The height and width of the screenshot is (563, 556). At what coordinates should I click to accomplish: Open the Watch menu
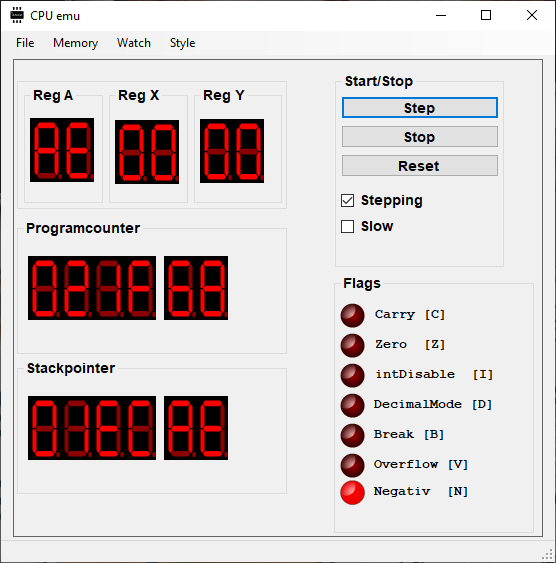coord(134,43)
